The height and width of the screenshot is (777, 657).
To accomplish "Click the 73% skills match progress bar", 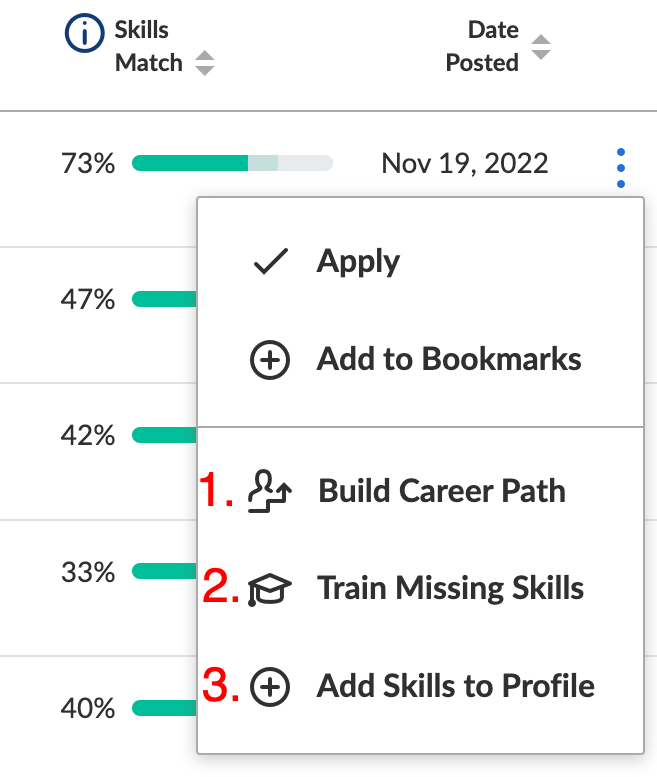I will (x=232, y=163).
